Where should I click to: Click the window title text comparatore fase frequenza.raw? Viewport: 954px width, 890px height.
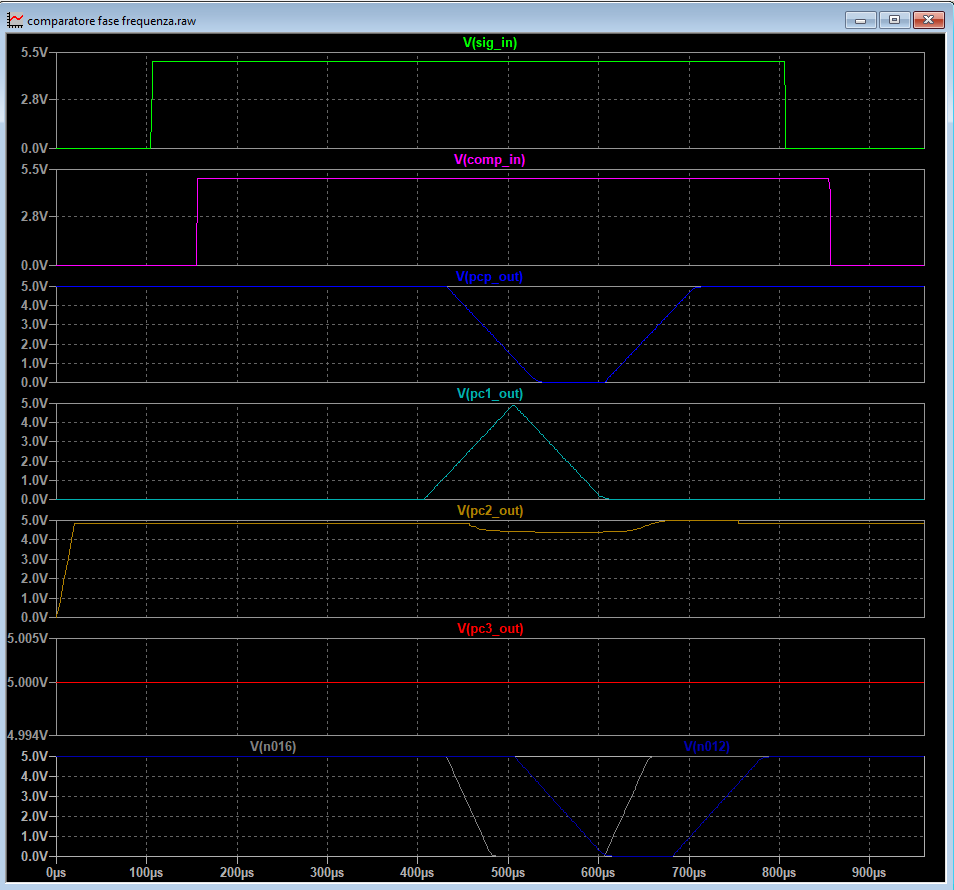click(112, 21)
